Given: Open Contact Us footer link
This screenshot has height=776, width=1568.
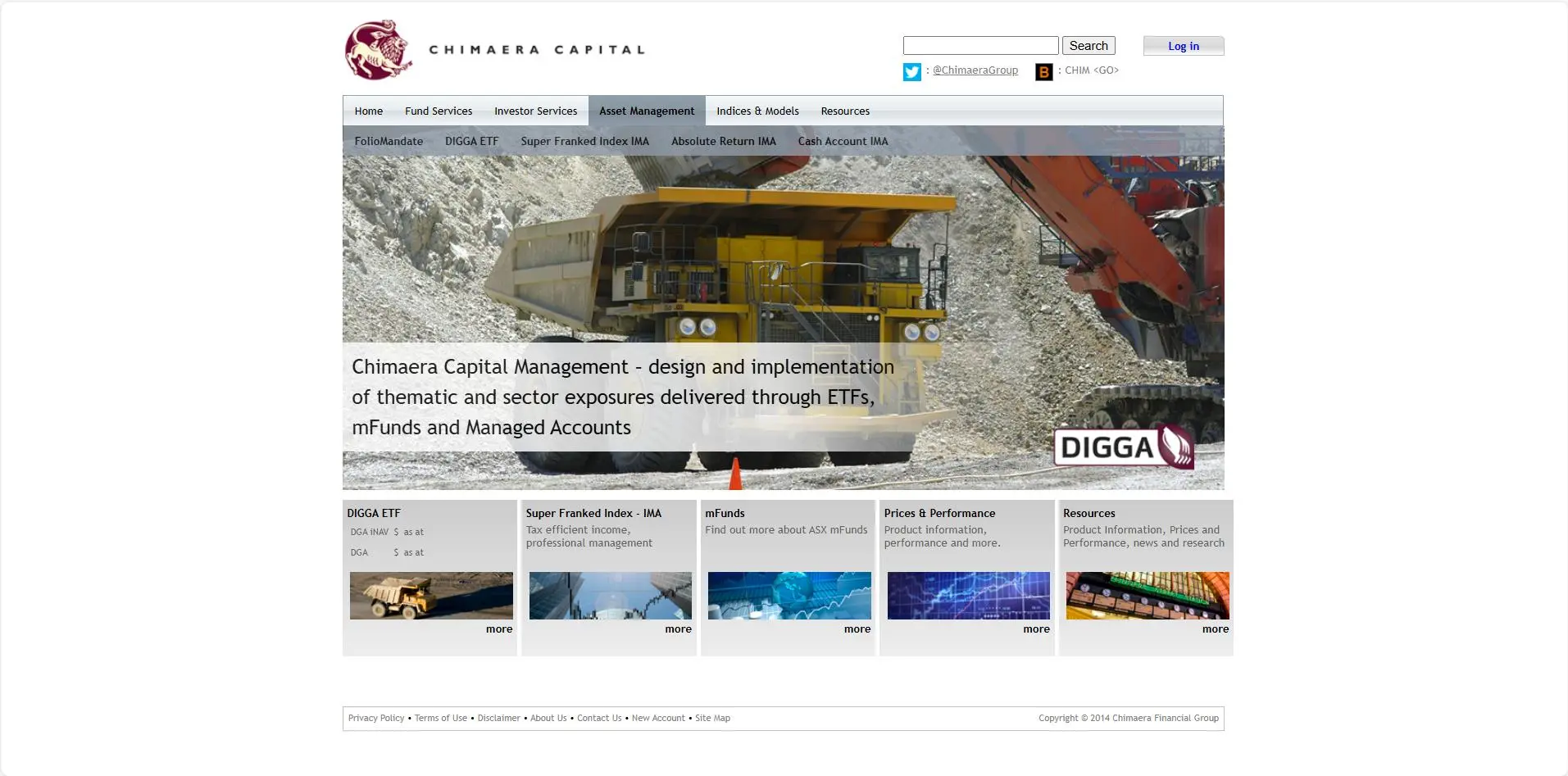Looking at the screenshot, I should [x=599, y=719].
